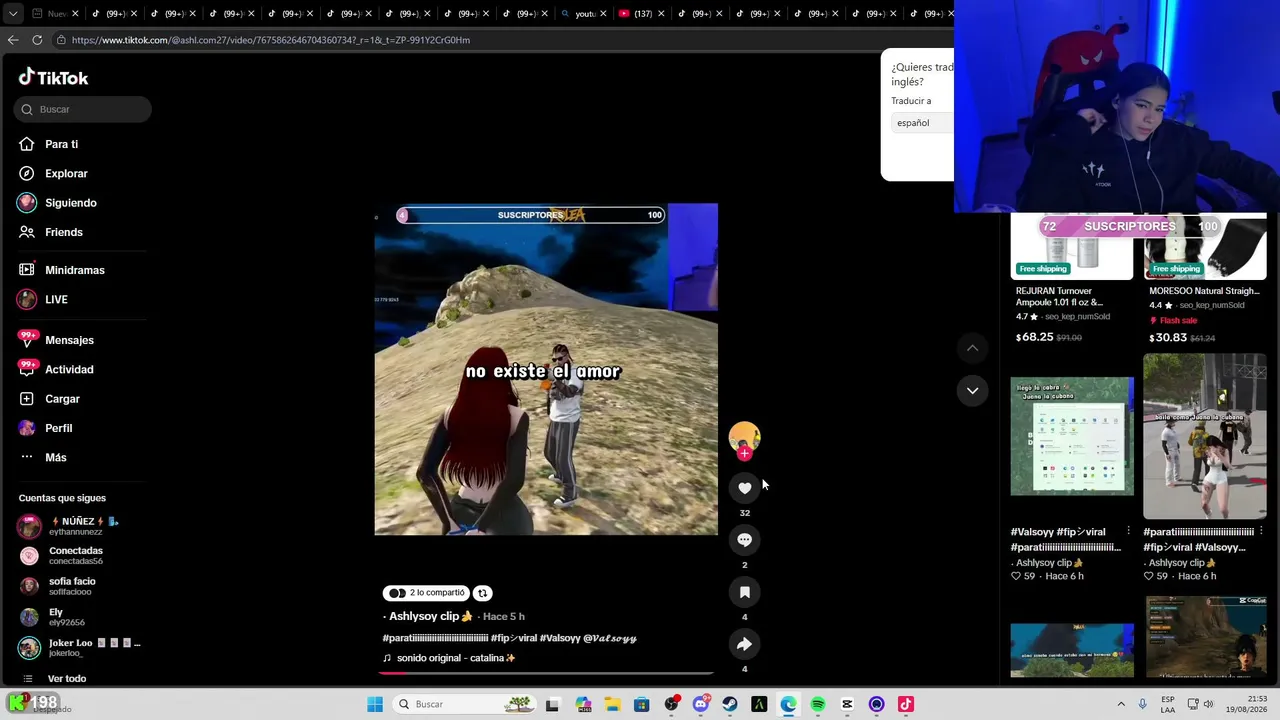Seek on the video progress bar
Viewport: 1280px width, 720px height.
point(546,673)
